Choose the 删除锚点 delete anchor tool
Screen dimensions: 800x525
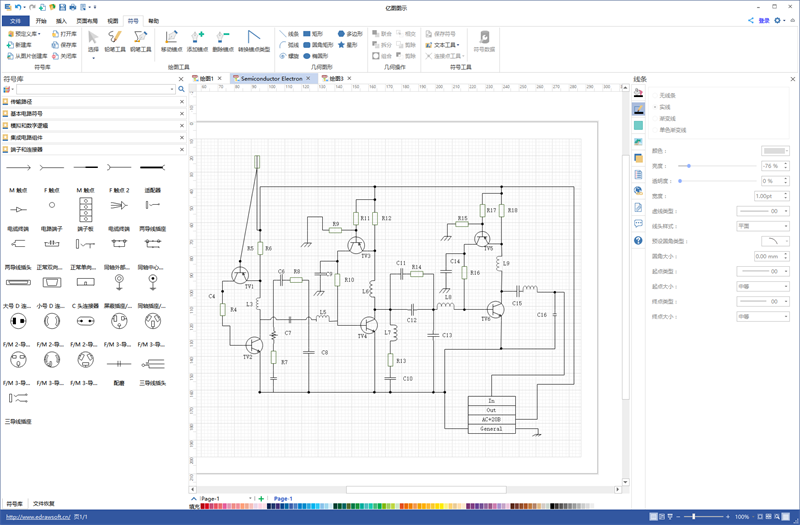pyautogui.click(x=223, y=41)
